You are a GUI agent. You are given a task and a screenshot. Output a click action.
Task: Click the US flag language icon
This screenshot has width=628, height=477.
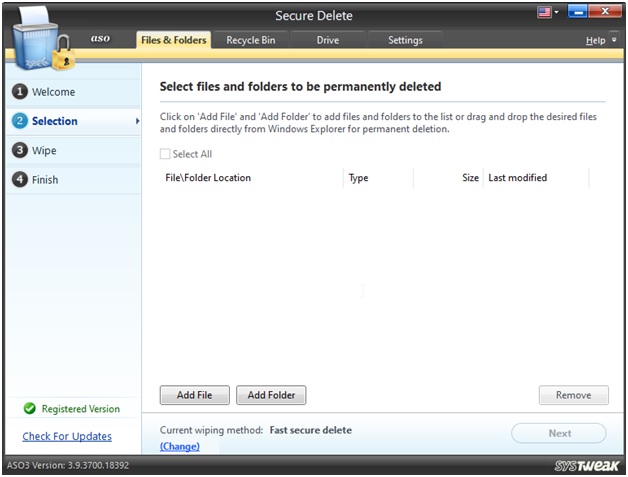(x=545, y=14)
